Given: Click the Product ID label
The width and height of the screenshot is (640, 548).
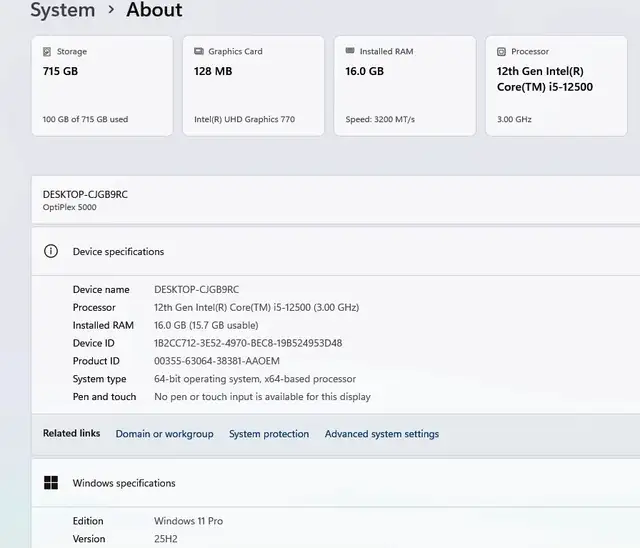Looking at the screenshot, I should click(96, 361).
